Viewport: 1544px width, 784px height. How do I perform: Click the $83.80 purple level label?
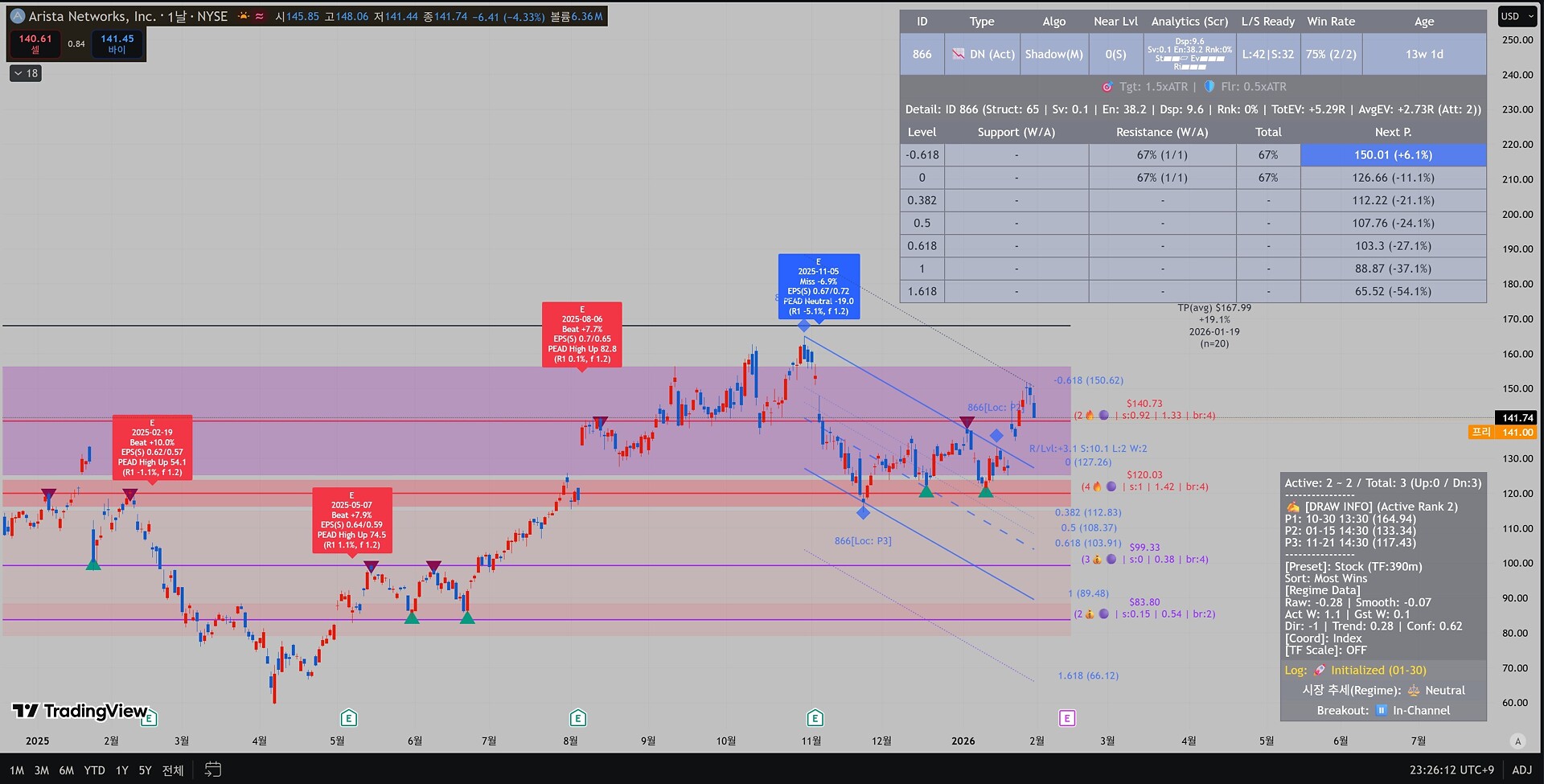click(x=1144, y=602)
